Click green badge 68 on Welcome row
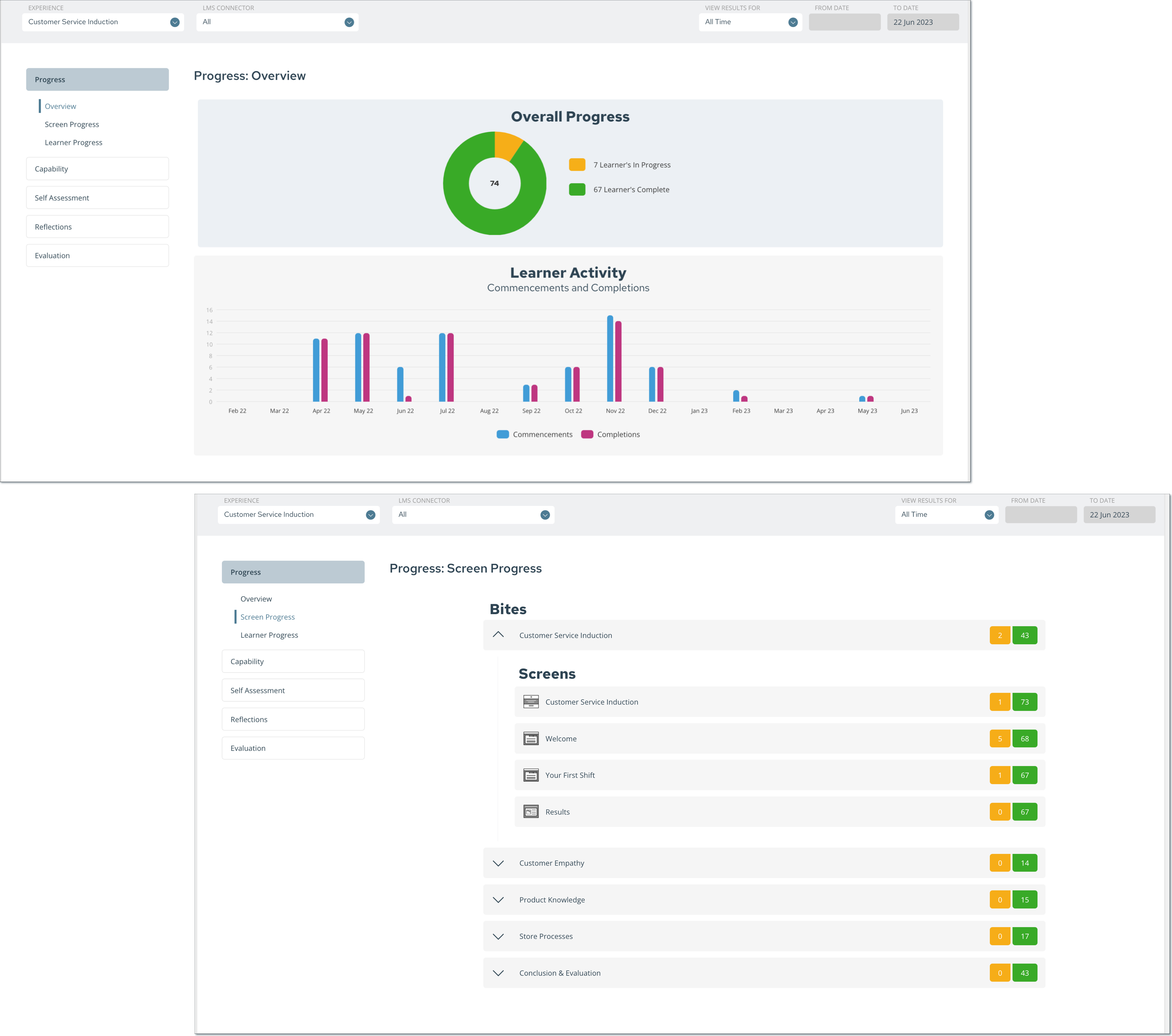Viewport: 1172px width, 1036px height. tap(1025, 738)
